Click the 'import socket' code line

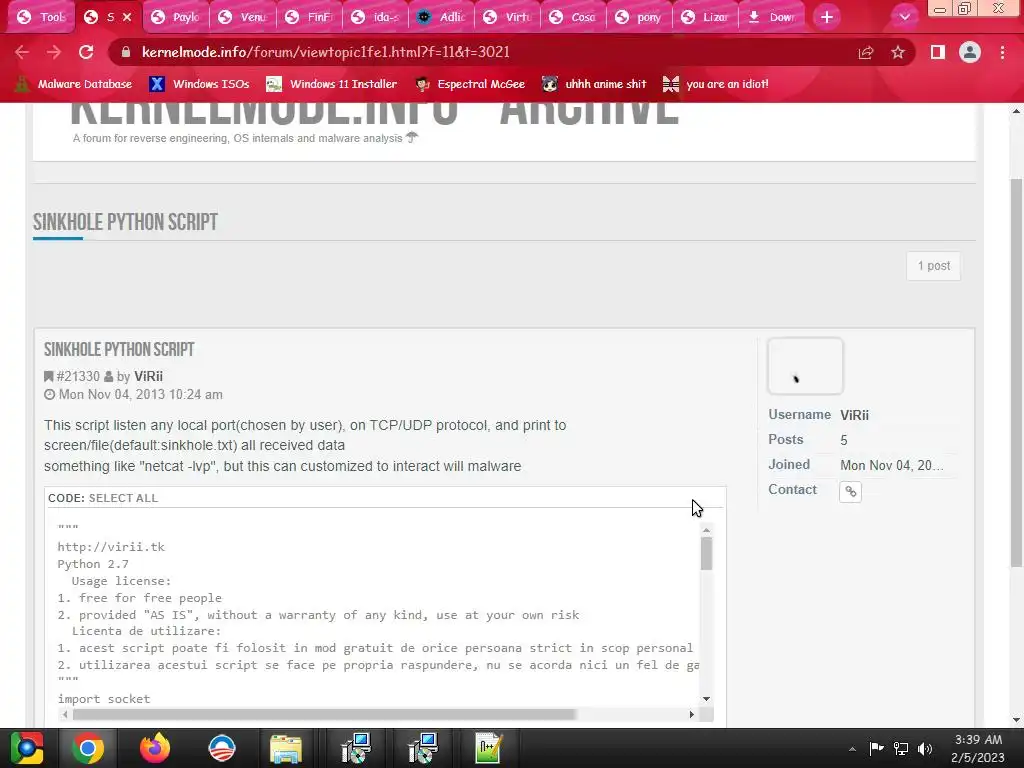point(104,699)
